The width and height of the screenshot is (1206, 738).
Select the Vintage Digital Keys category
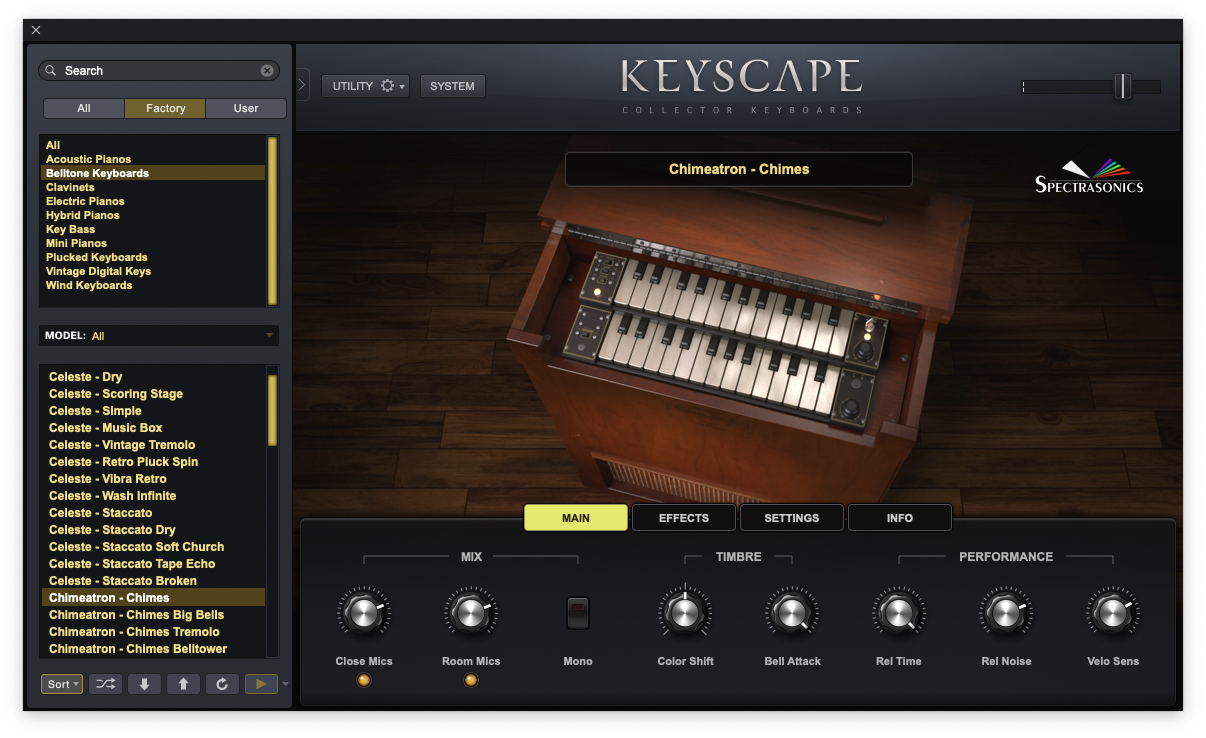click(x=153, y=271)
